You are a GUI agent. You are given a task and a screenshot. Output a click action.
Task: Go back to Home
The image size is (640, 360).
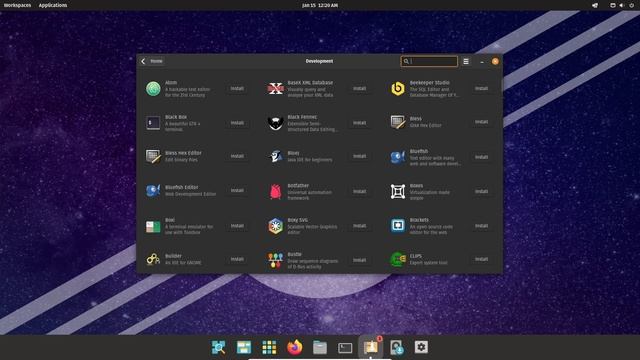coord(152,61)
